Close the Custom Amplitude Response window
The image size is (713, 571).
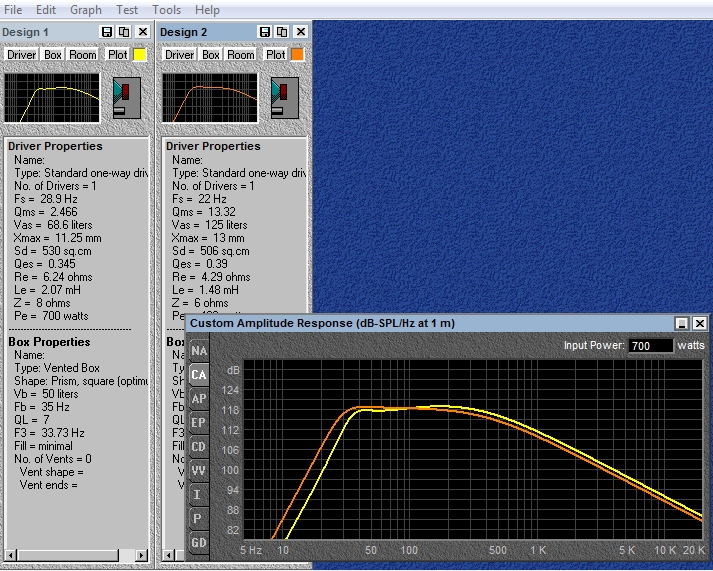coord(699,323)
